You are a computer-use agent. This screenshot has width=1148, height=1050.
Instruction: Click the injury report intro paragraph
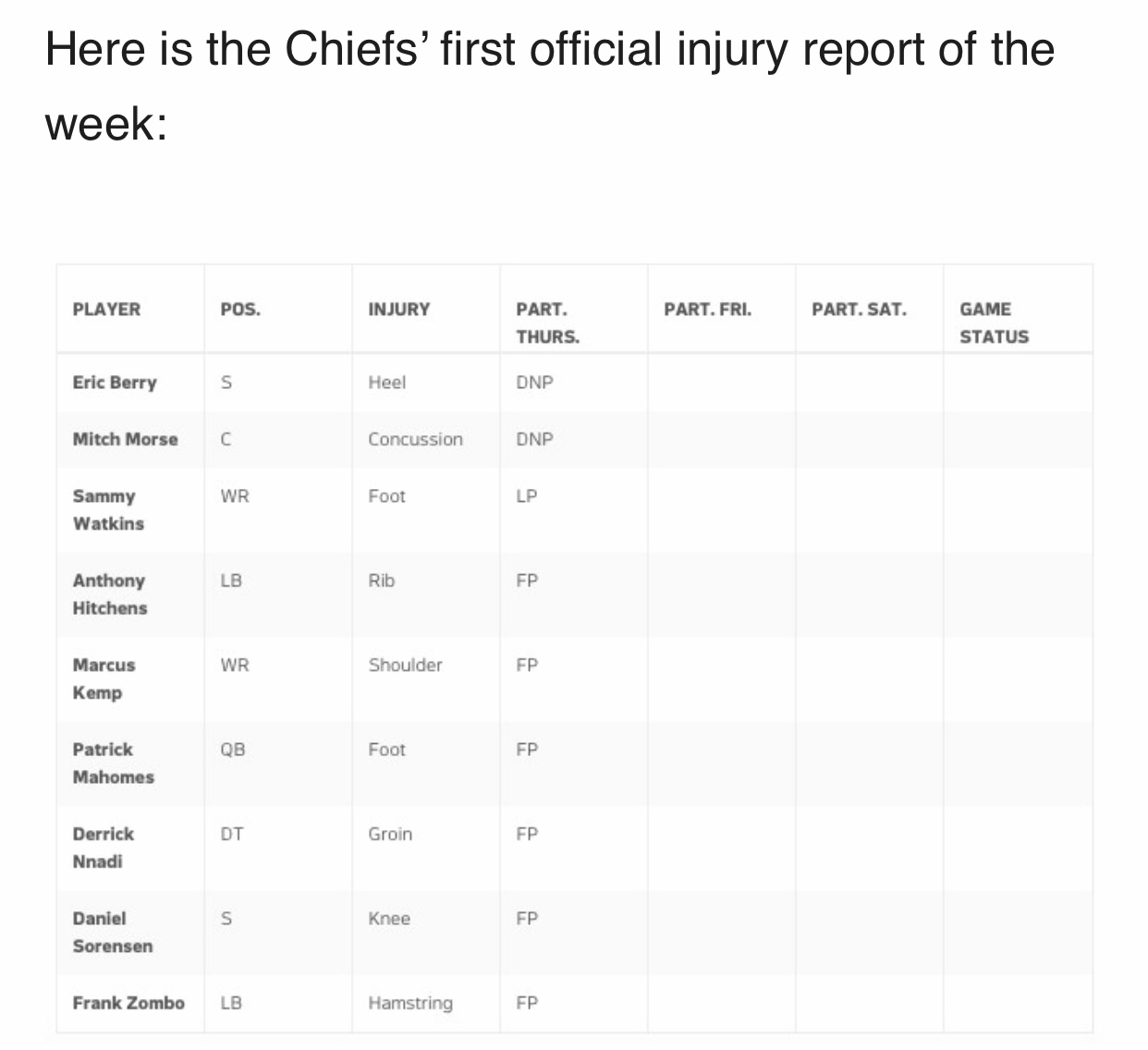(549, 85)
